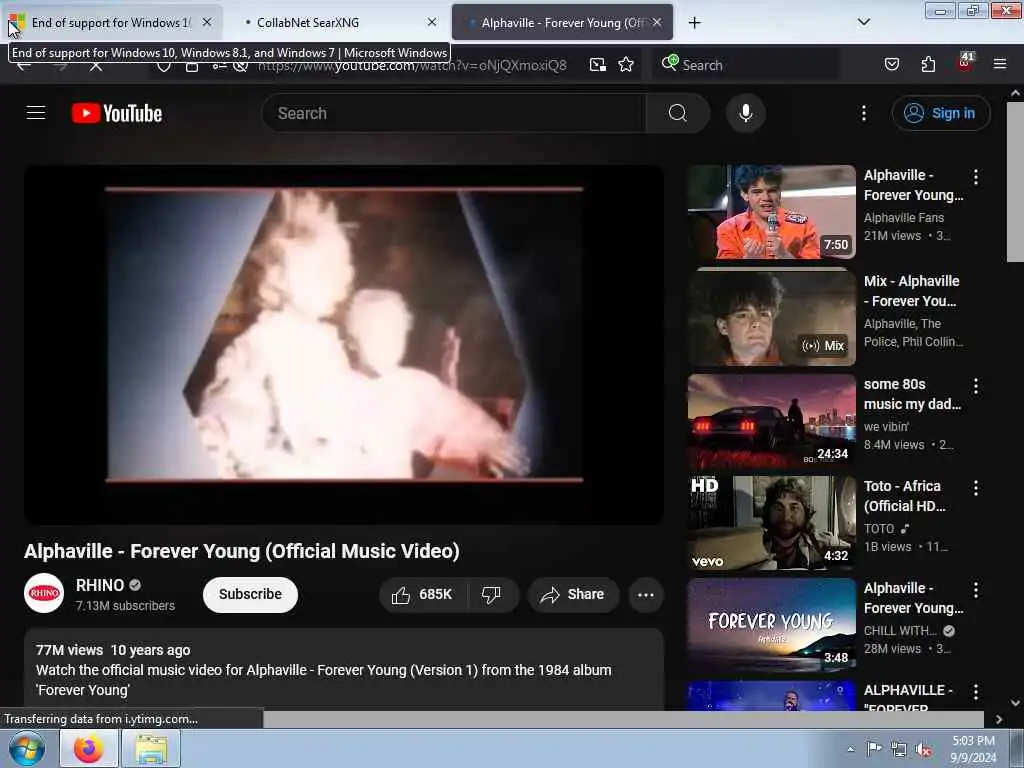1024x768 pixels.
Task: Save page to Pocket icon
Action: [x=891, y=64]
